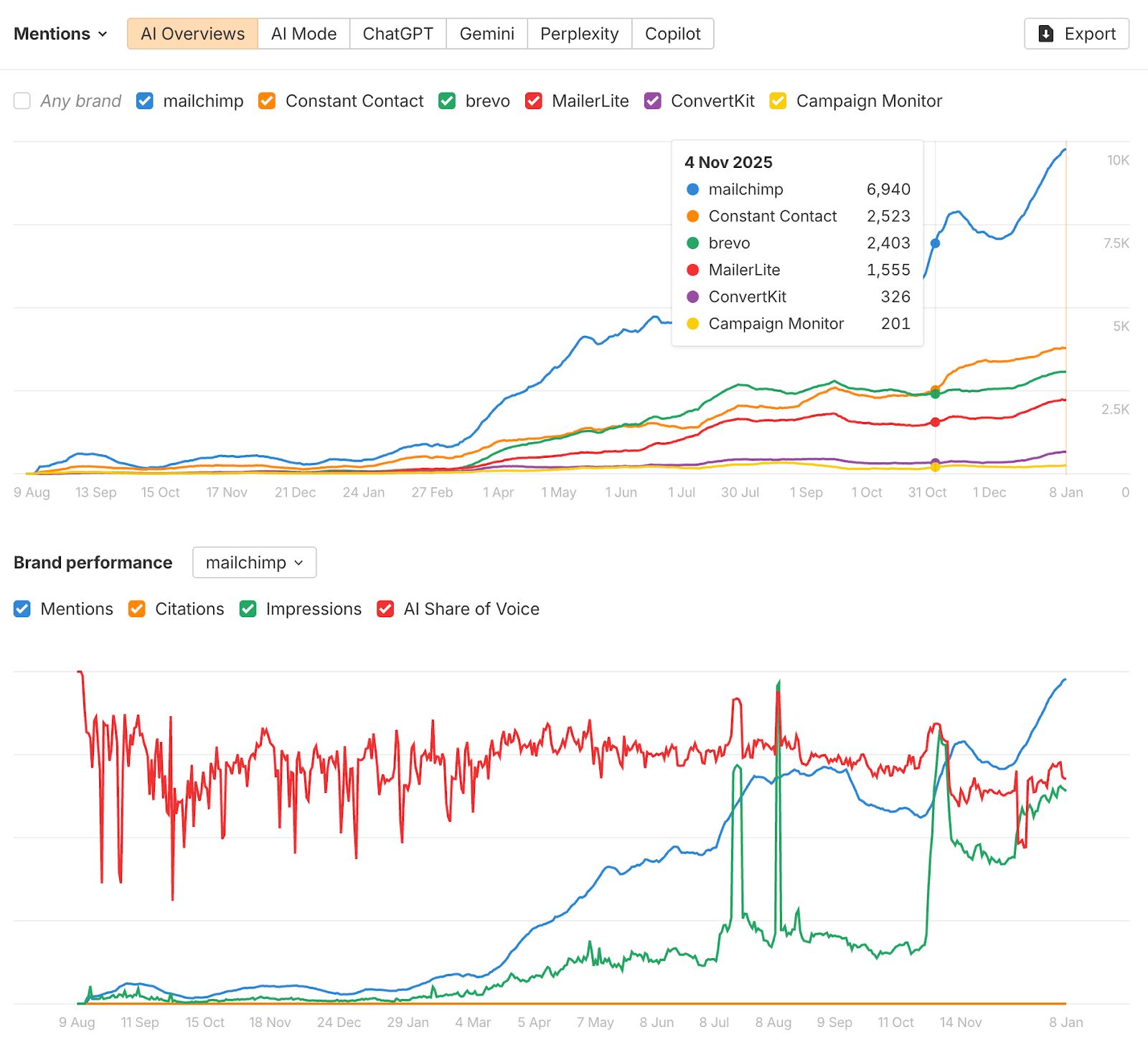Uncheck the ConvertKit brand filter

pyautogui.click(x=652, y=101)
